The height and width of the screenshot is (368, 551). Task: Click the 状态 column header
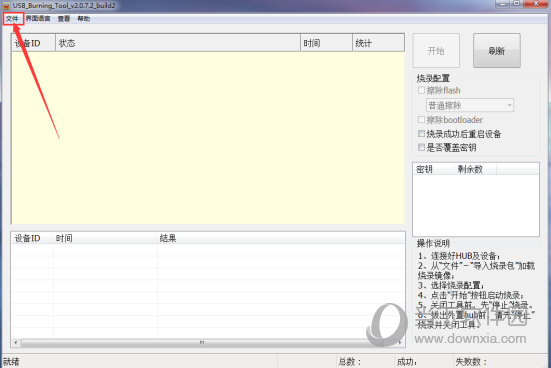(178, 43)
